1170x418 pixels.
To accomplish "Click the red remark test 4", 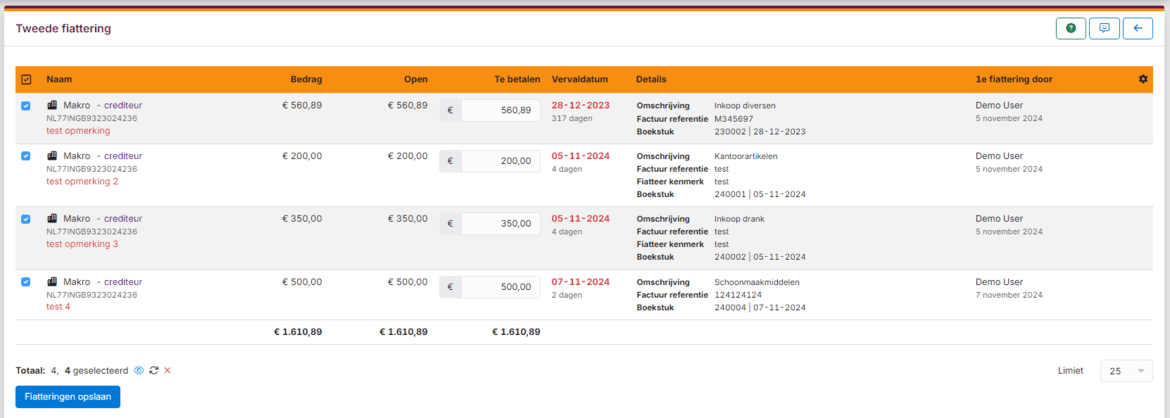I will click(58, 307).
